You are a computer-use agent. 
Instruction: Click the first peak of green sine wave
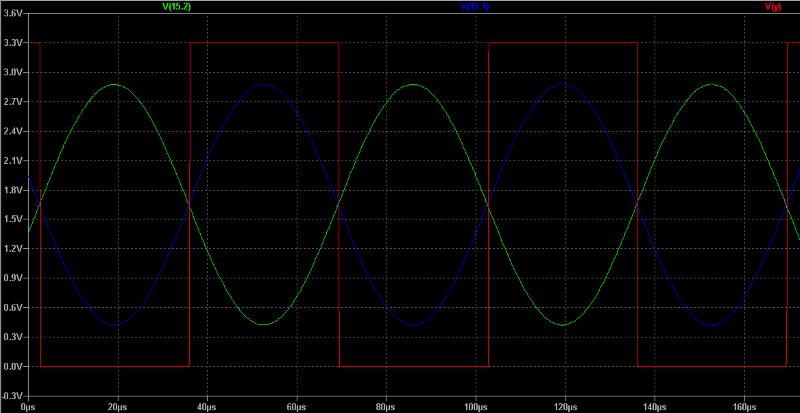[x=115, y=85]
